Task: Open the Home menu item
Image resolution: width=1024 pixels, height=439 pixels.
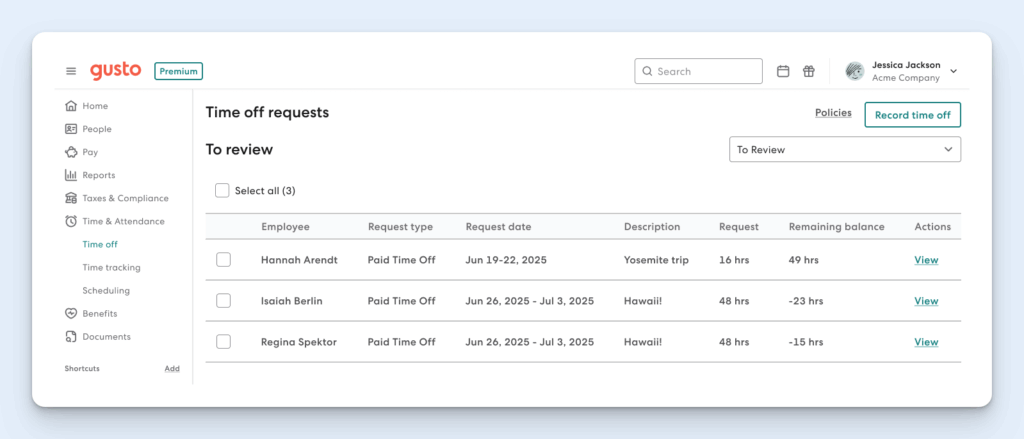Action: 95,106
